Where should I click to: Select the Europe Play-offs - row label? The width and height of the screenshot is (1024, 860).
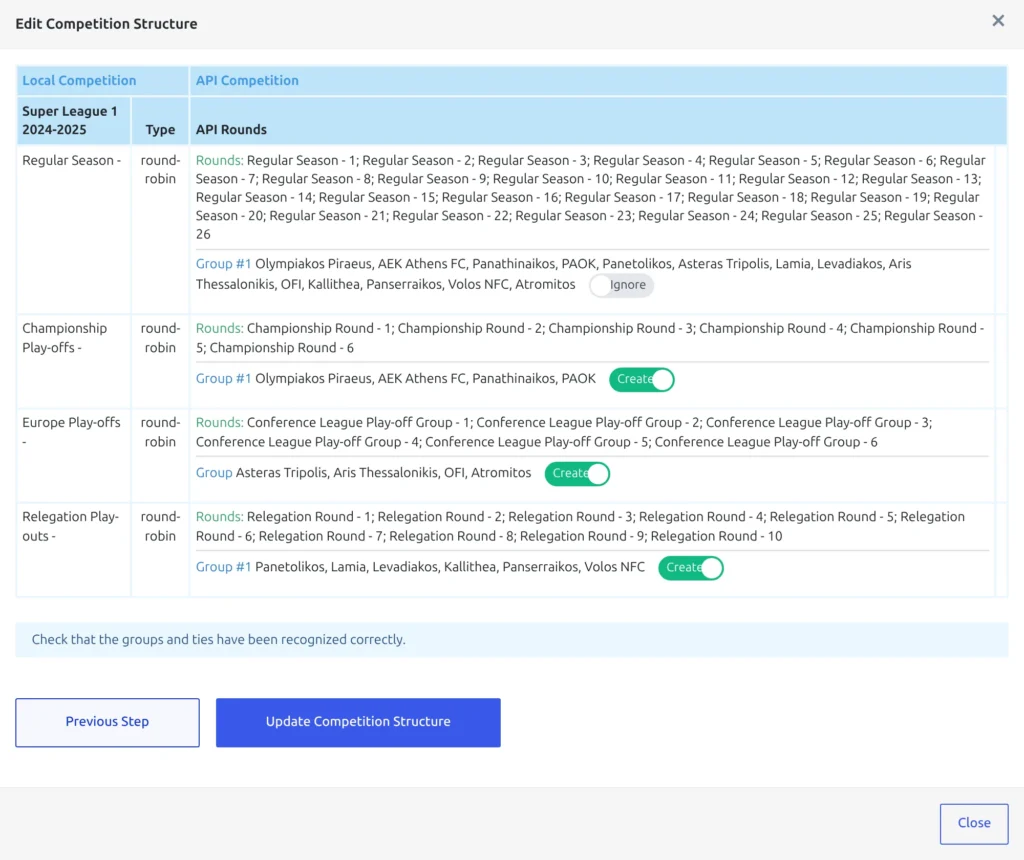(x=71, y=432)
